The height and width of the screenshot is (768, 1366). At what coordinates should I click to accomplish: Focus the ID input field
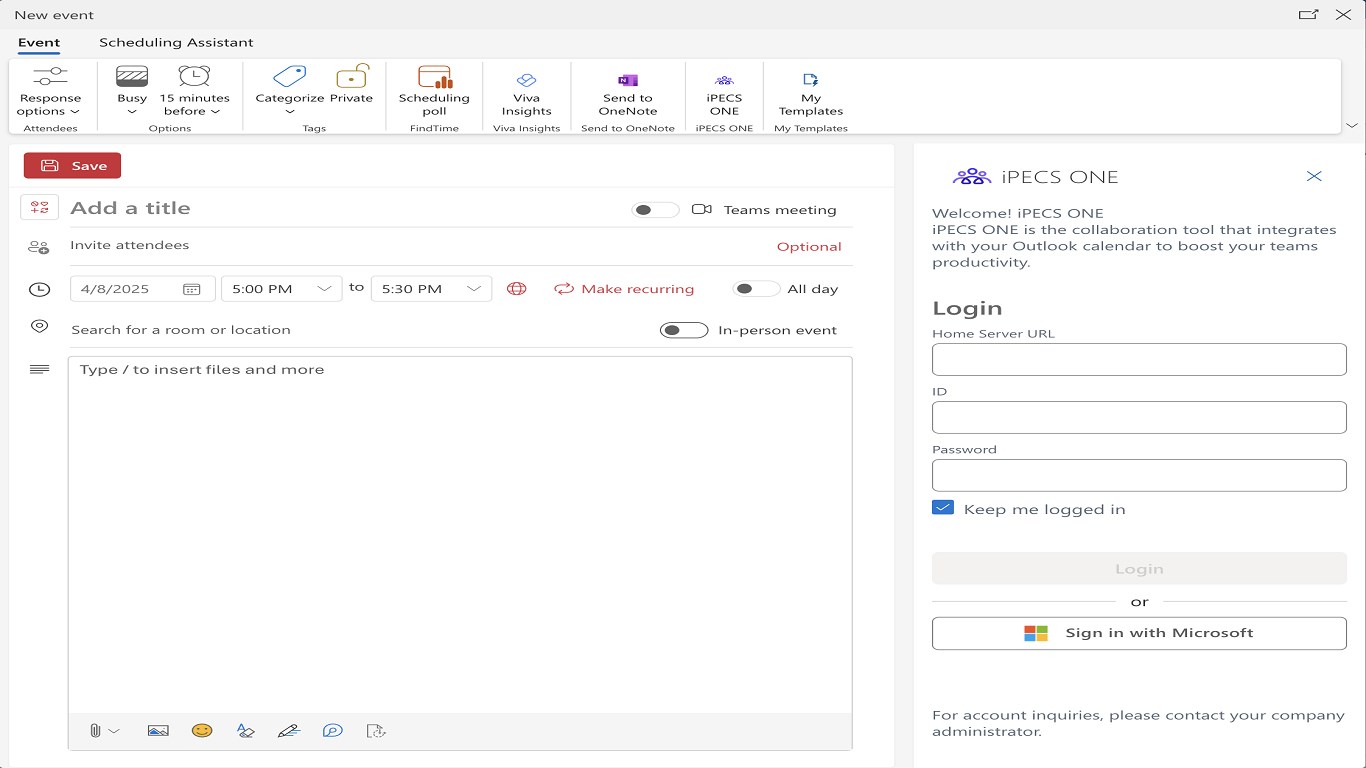click(x=1139, y=418)
